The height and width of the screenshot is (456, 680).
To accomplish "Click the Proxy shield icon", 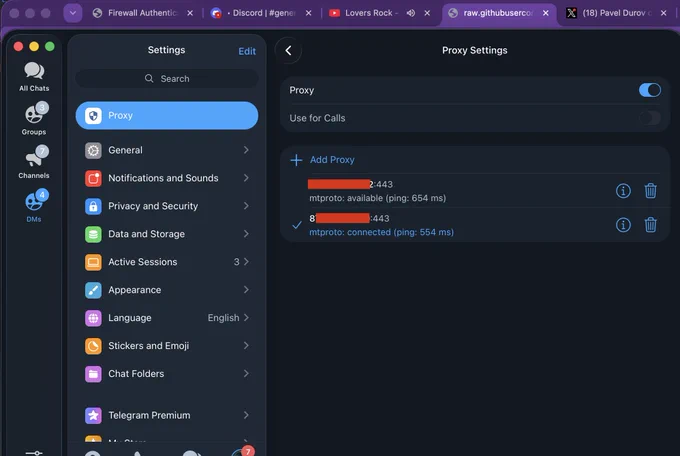I will click(93, 115).
